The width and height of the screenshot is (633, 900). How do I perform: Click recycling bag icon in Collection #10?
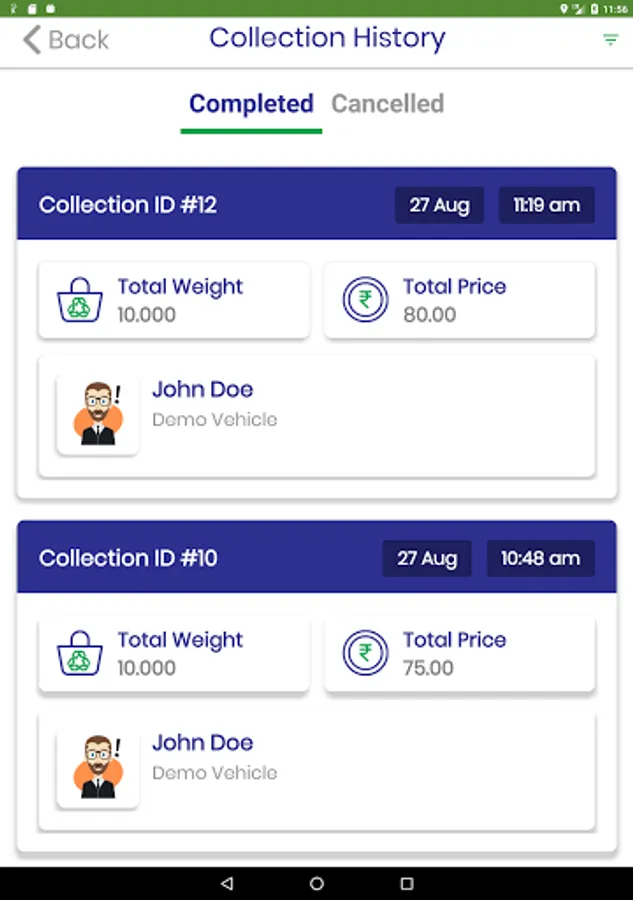[80, 653]
